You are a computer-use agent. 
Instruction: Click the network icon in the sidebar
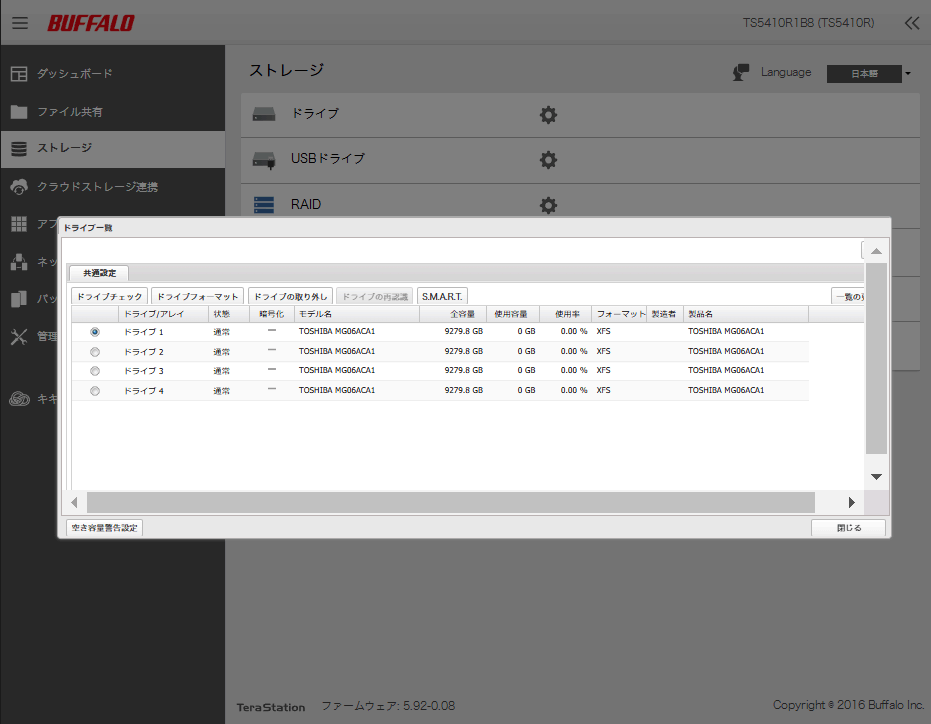(x=19, y=261)
